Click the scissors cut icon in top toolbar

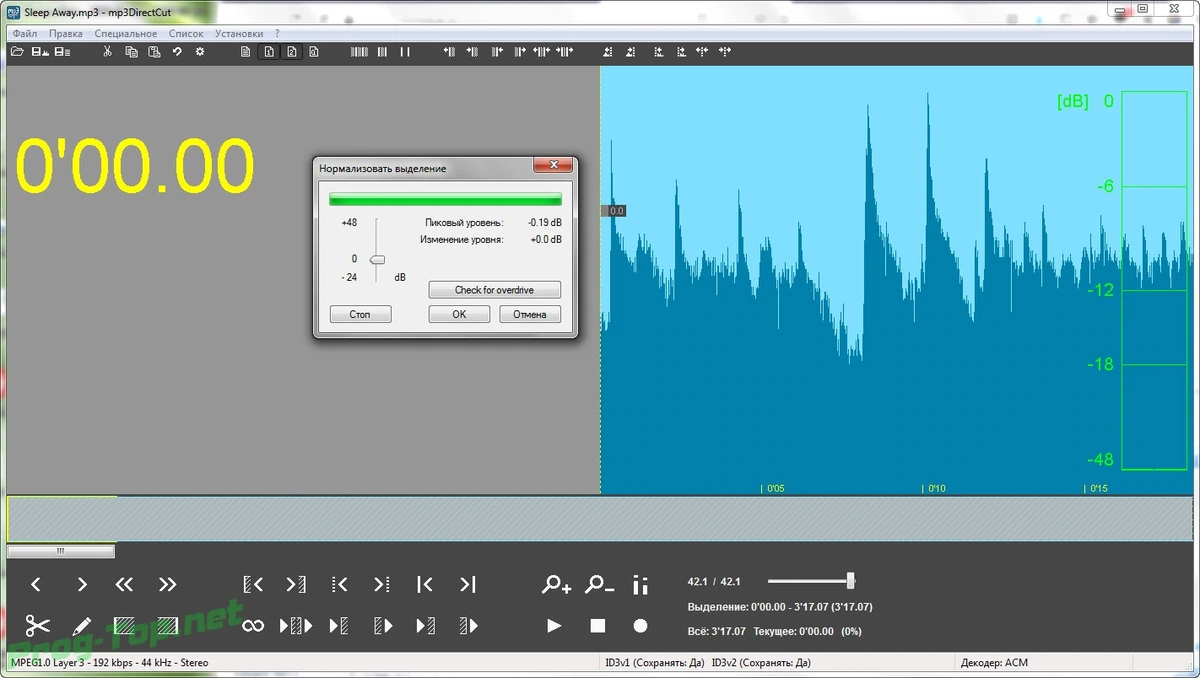point(107,52)
